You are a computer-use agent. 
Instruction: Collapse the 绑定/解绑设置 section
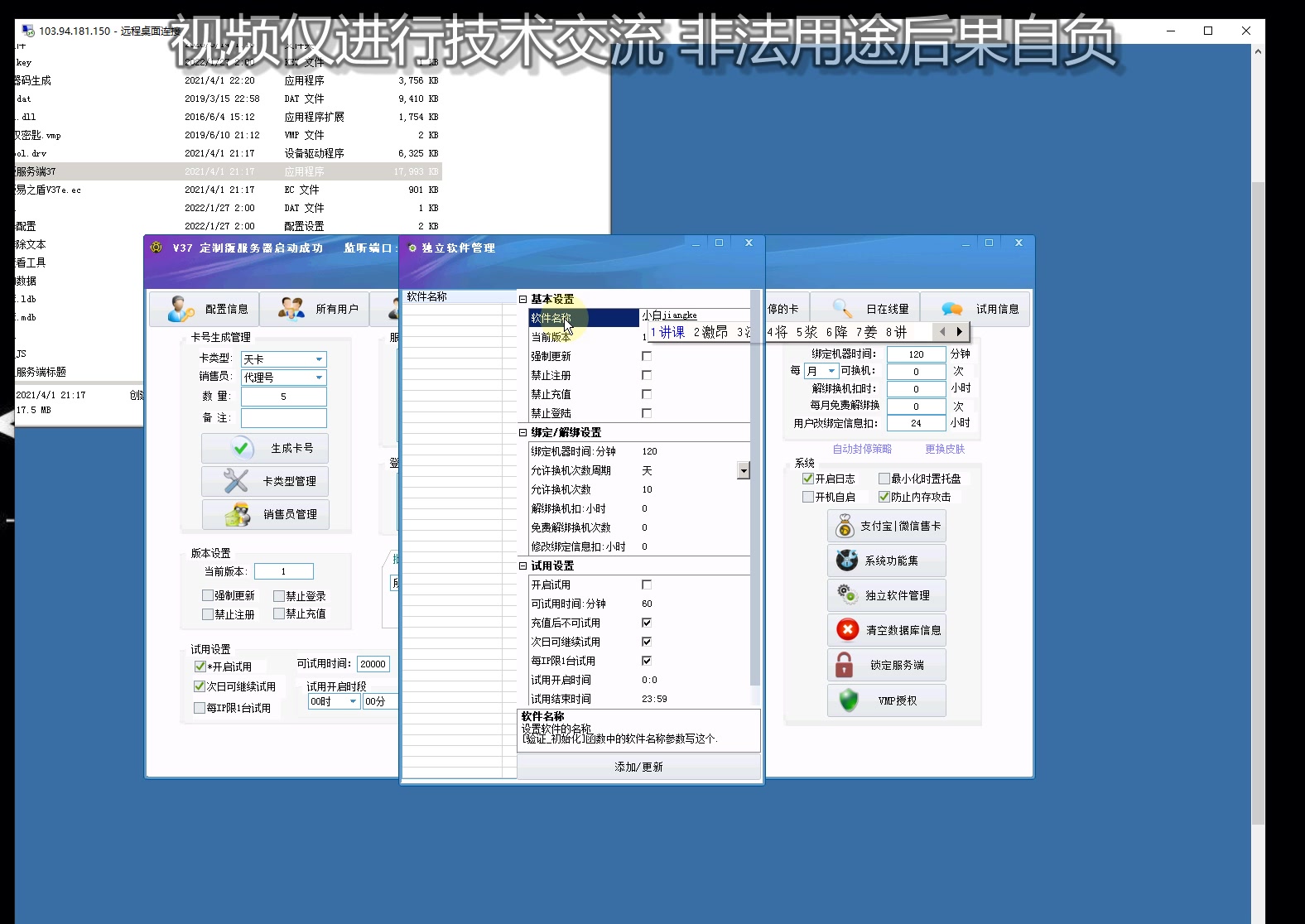[522, 432]
